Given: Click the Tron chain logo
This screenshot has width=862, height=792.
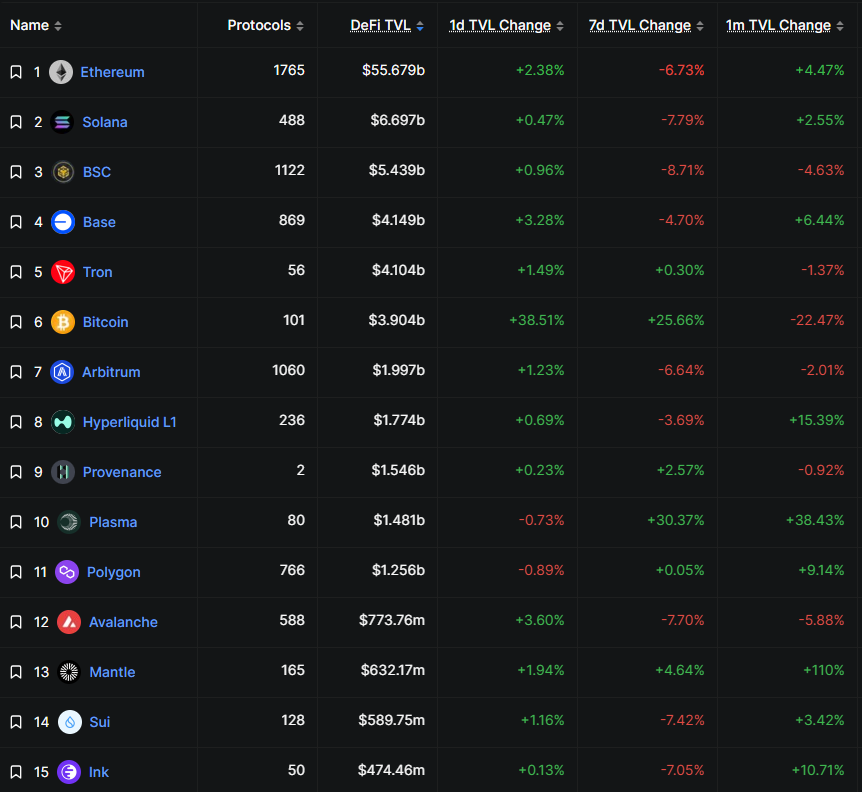Looking at the screenshot, I should (x=63, y=272).
